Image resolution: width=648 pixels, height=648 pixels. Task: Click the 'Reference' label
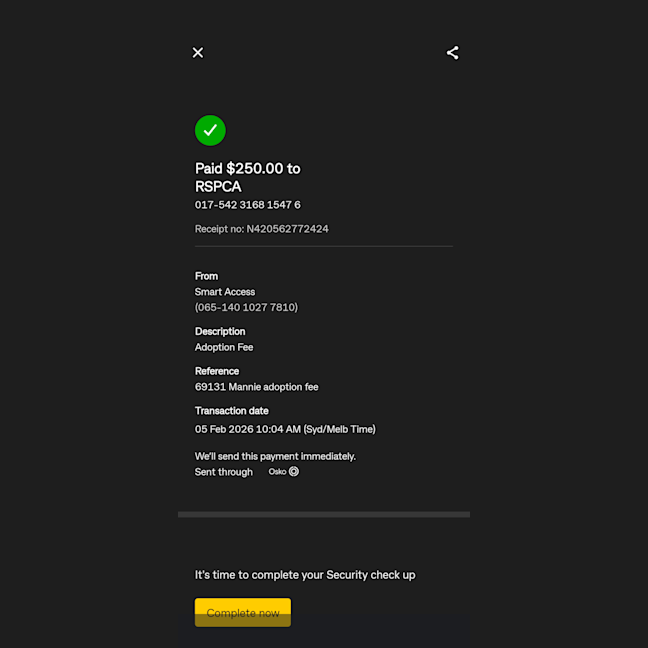point(217,371)
